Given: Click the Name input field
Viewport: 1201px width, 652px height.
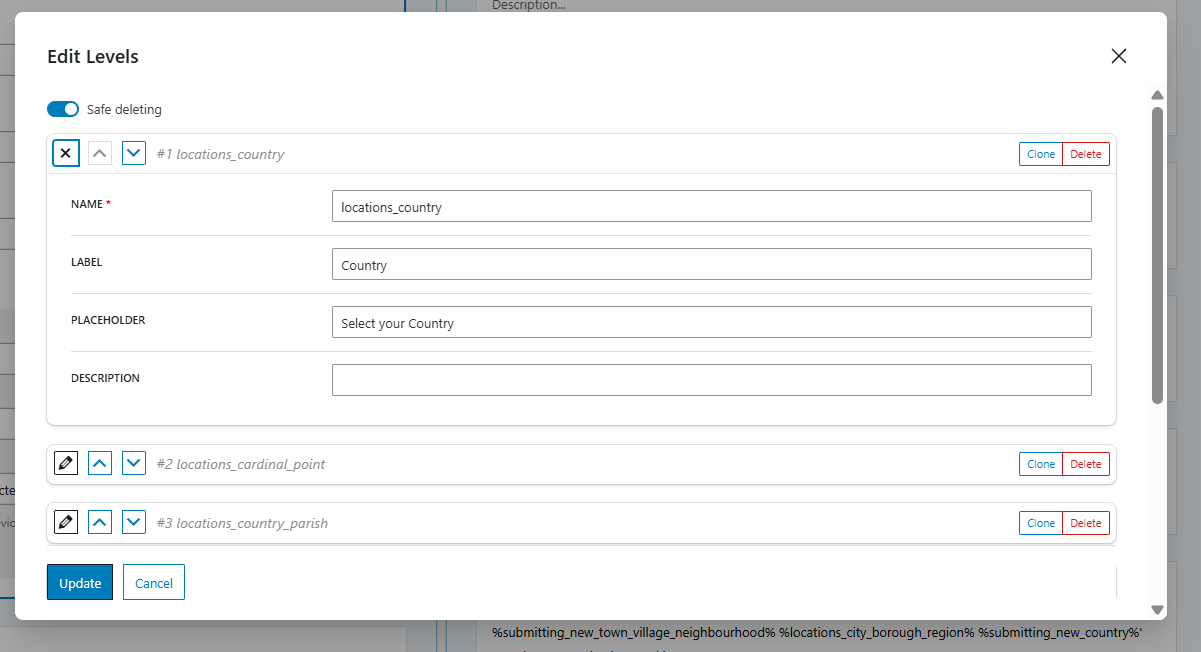Looking at the screenshot, I should (x=711, y=207).
